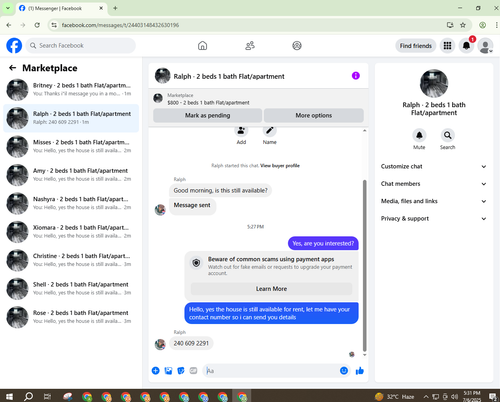This screenshot has height=402, width=500.
Task: Reload the page in browser
Action: point(37,25)
